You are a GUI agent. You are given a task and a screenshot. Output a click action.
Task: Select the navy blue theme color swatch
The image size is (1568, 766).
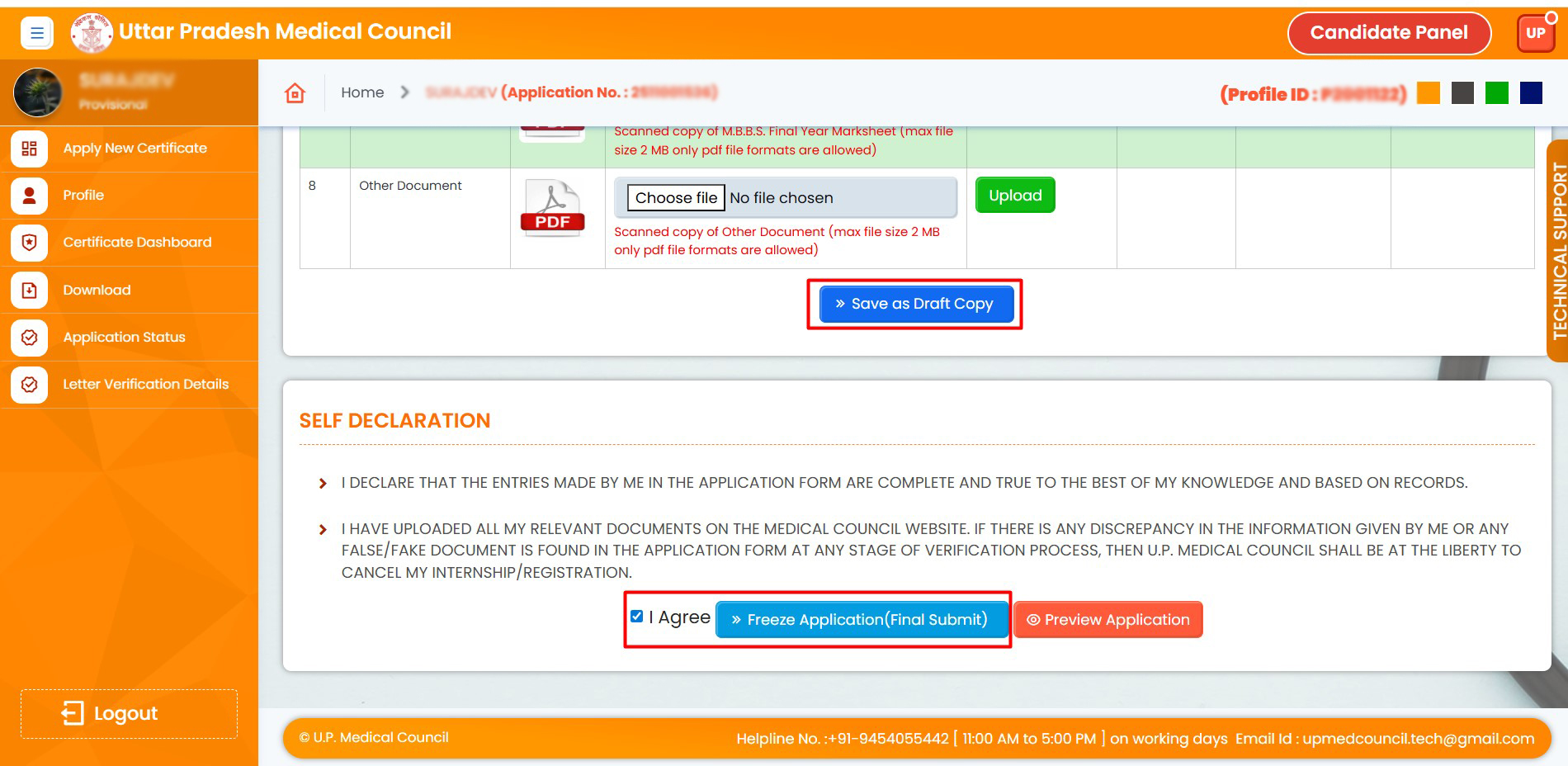coord(1531,93)
